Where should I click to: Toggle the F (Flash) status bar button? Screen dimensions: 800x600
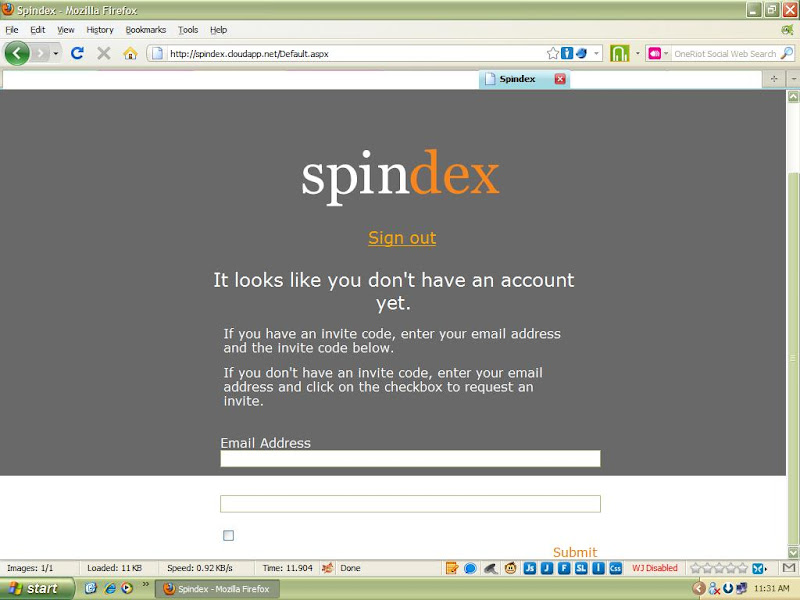[564, 568]
